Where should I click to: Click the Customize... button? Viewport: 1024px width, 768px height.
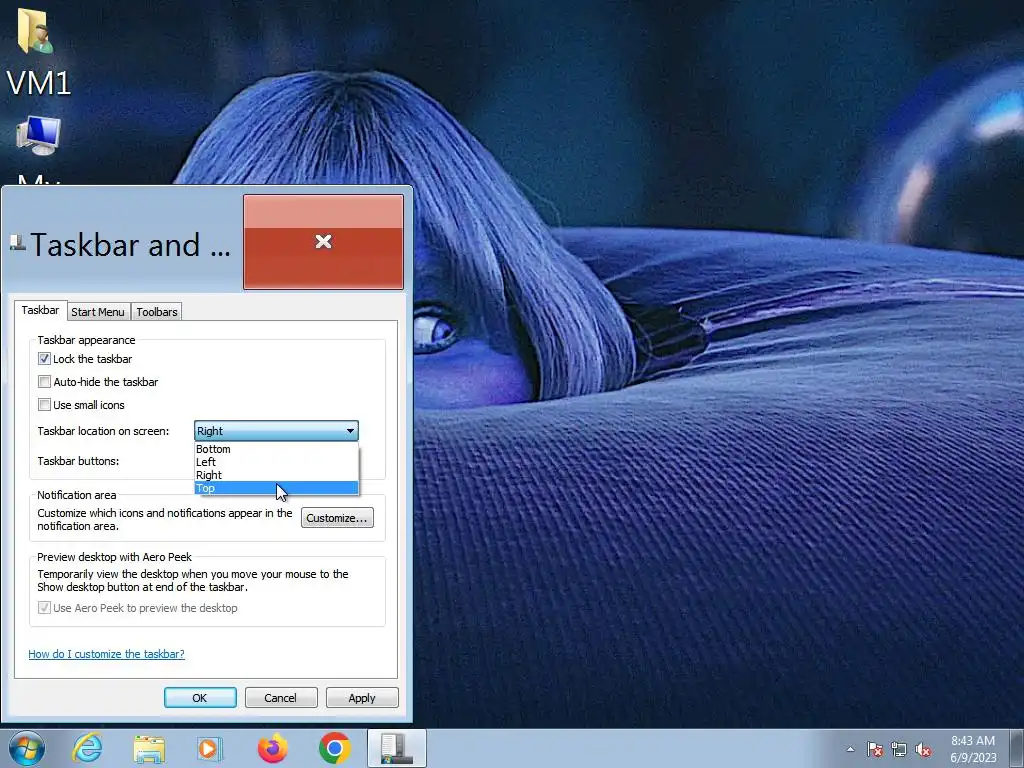pyautogui.click(x=337, y=518)
